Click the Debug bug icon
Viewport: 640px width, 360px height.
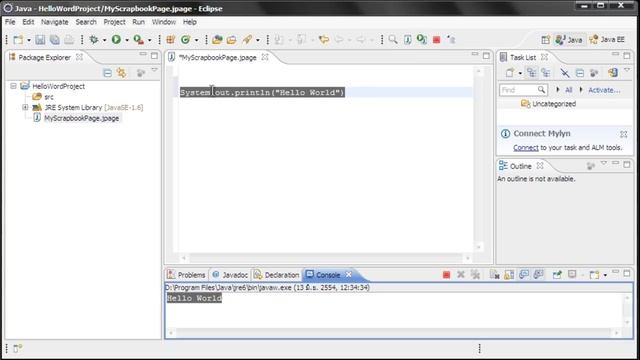[94, 40]
